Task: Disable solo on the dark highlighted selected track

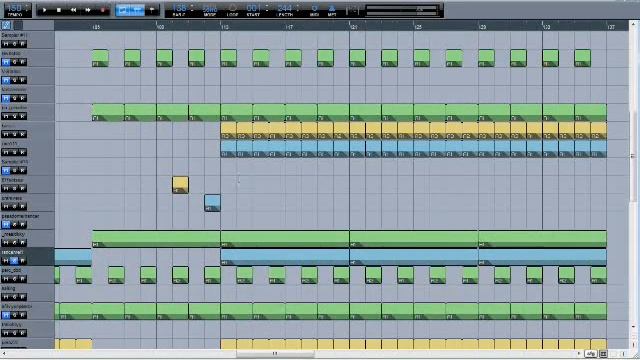Action: coord(14,260)
